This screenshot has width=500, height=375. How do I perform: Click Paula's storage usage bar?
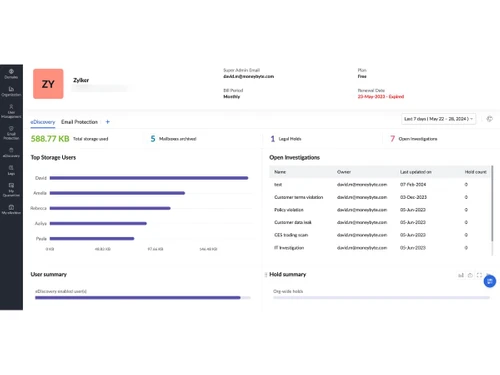92,239
